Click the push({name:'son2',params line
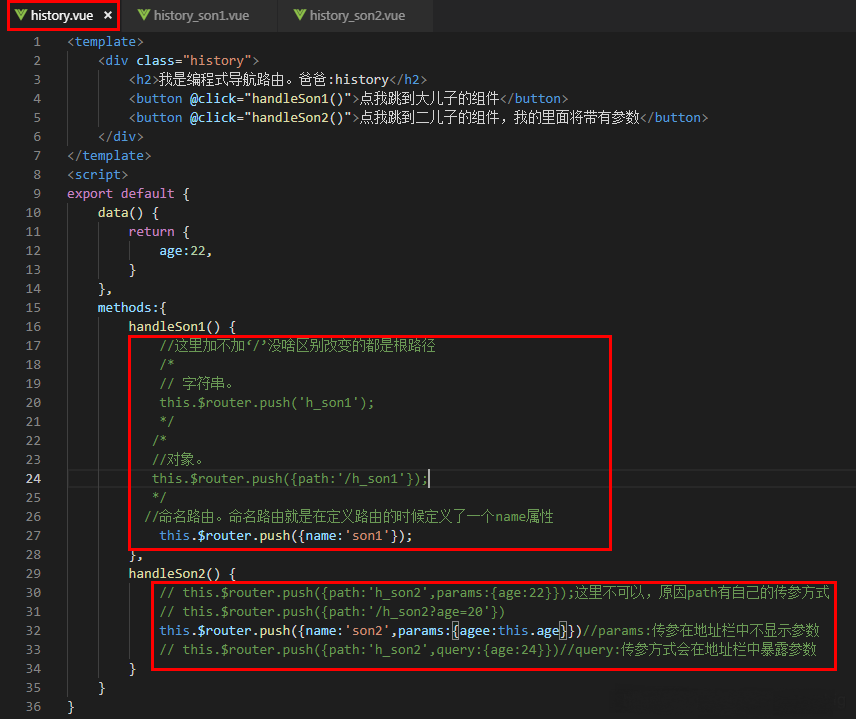 (x=489, y=631)
